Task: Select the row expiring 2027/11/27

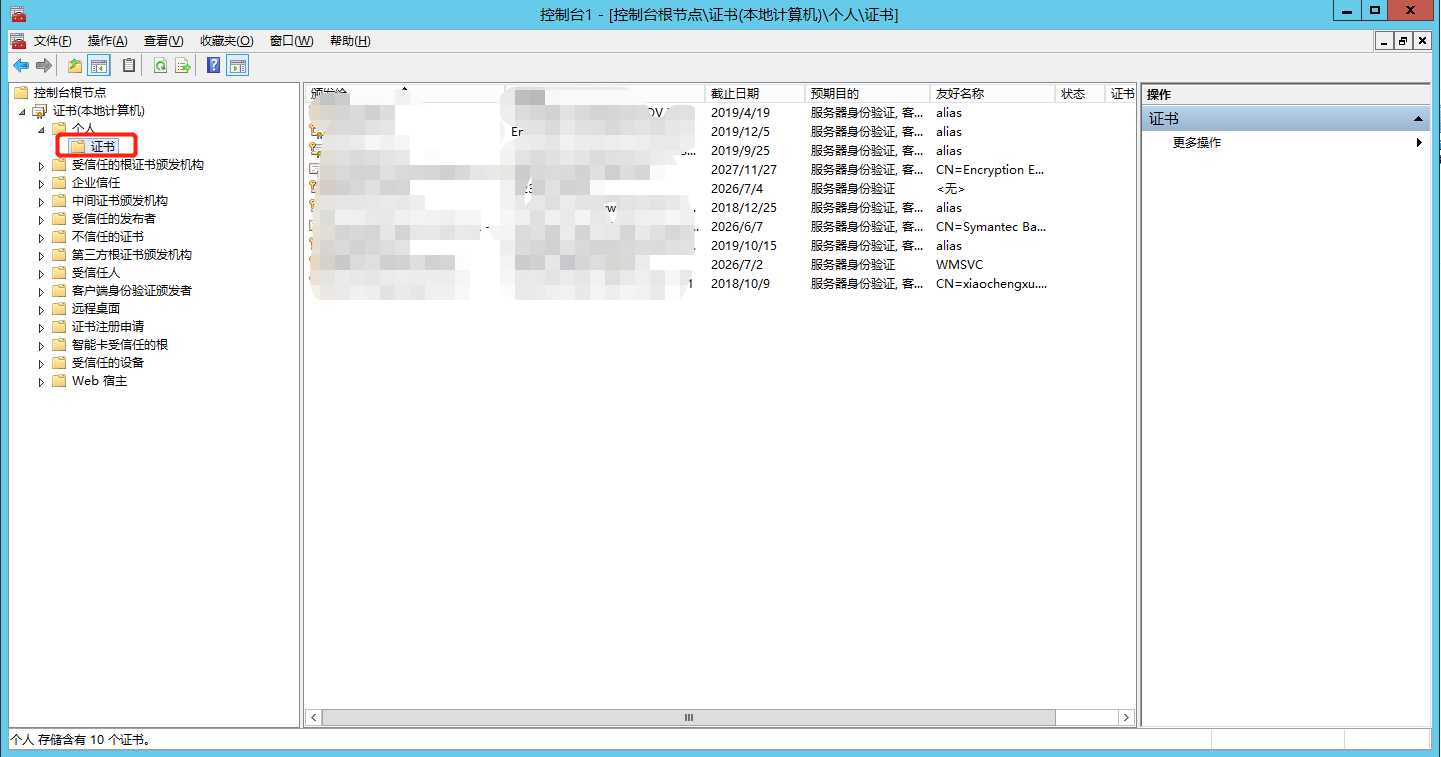Action: click(719, 170)
